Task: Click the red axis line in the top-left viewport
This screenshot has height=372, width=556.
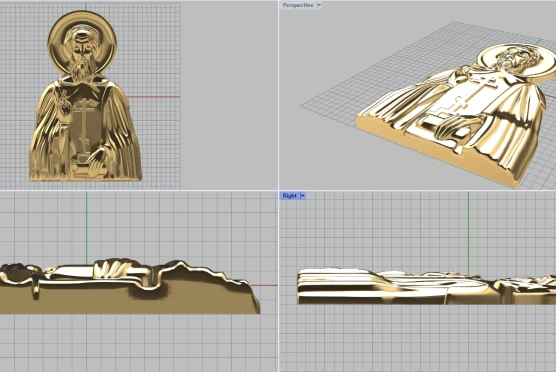Action: click(153, 96)
